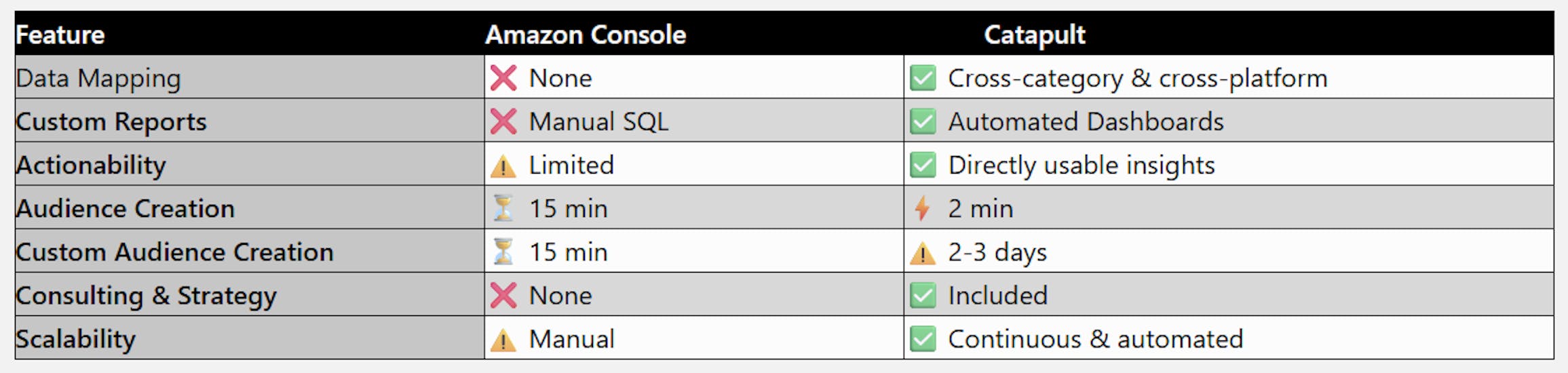Click the red X in Data Mapping row

pos(503,78)
